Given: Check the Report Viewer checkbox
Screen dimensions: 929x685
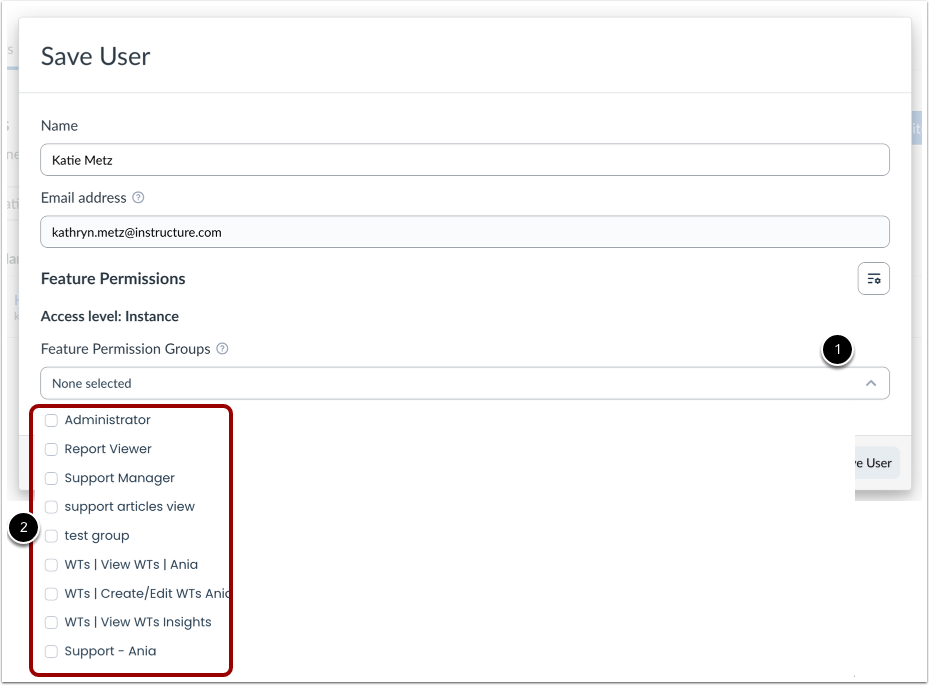Looking at the screenshot, I should pyautogui.click(x=51, y=449).
